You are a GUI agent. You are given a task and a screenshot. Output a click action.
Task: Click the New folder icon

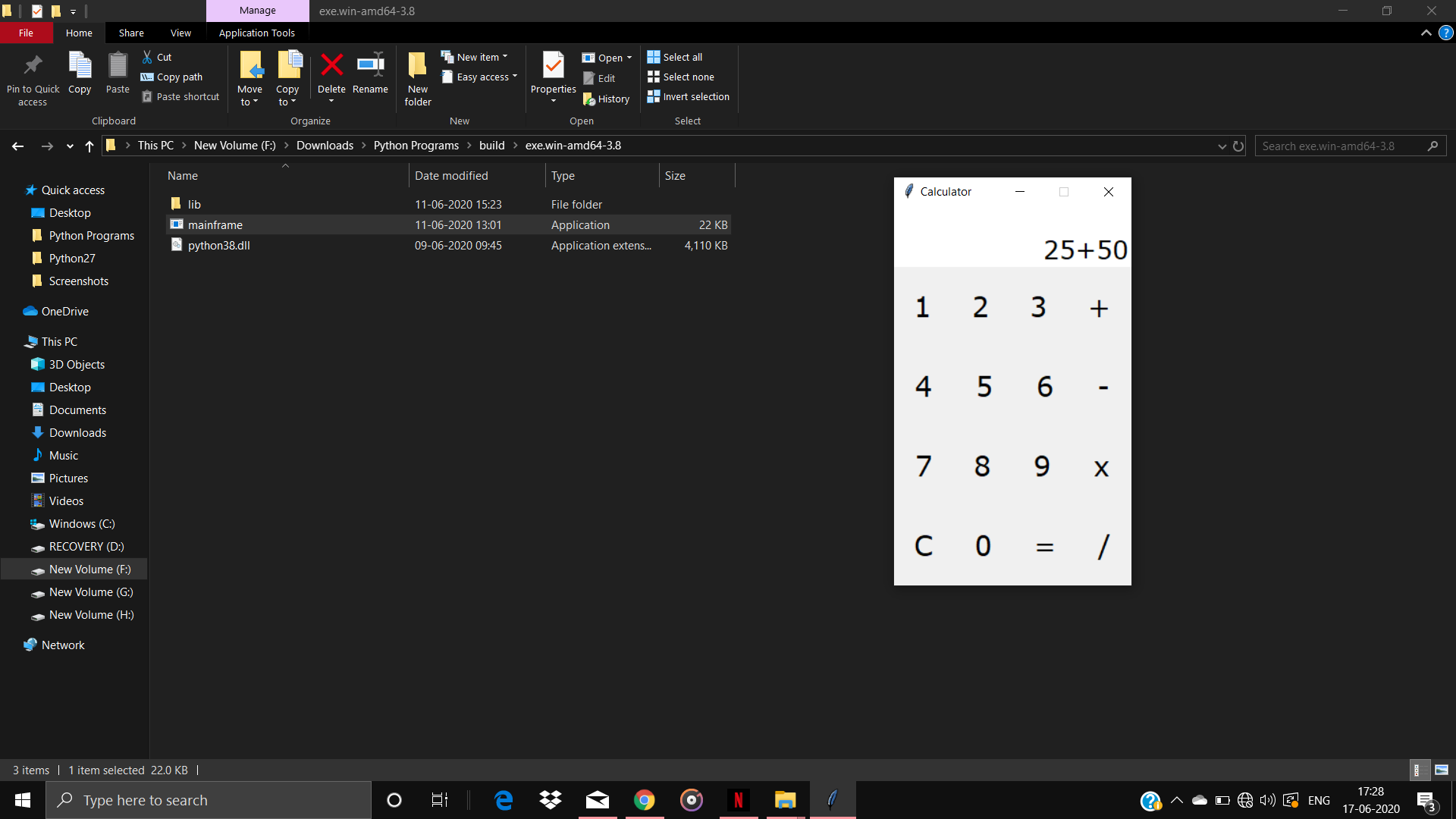coord(417,66)
